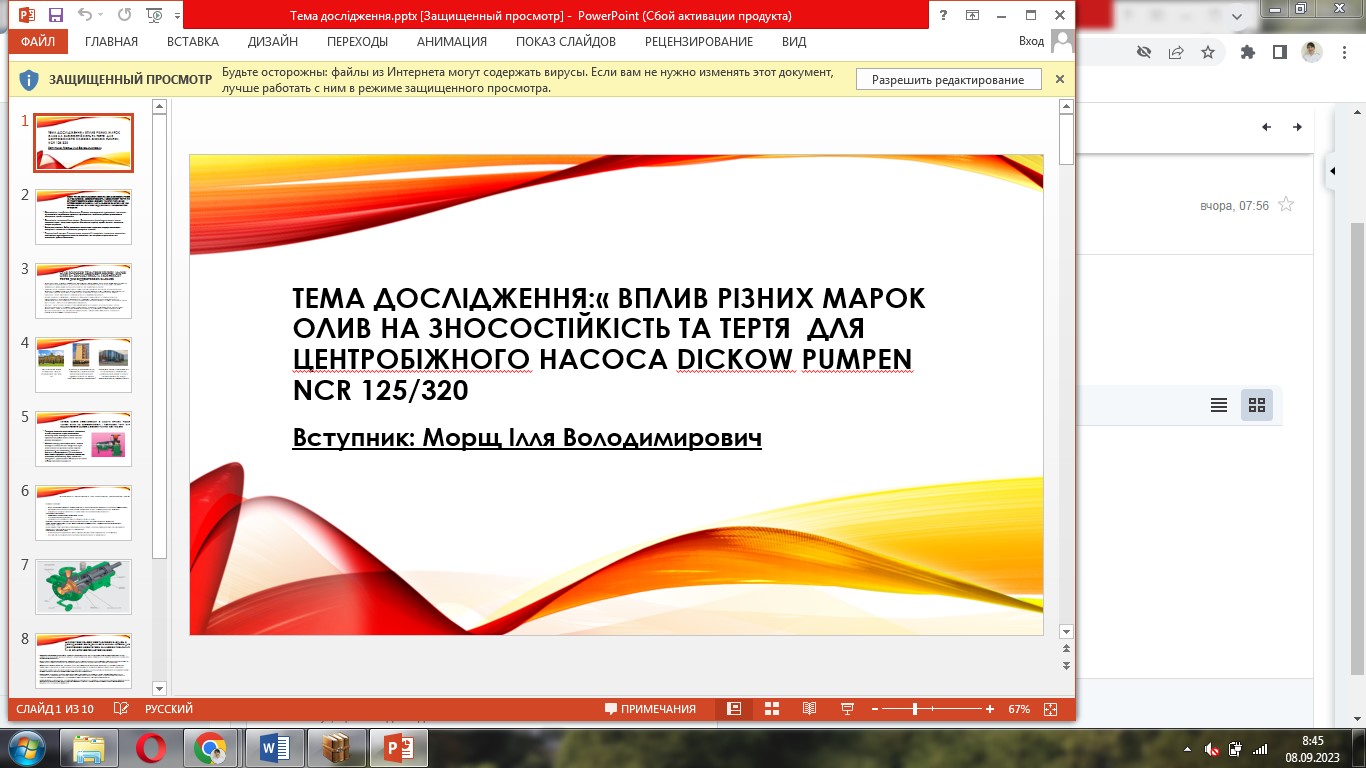Open the ФАЙЛ tab

pos(38,42)
